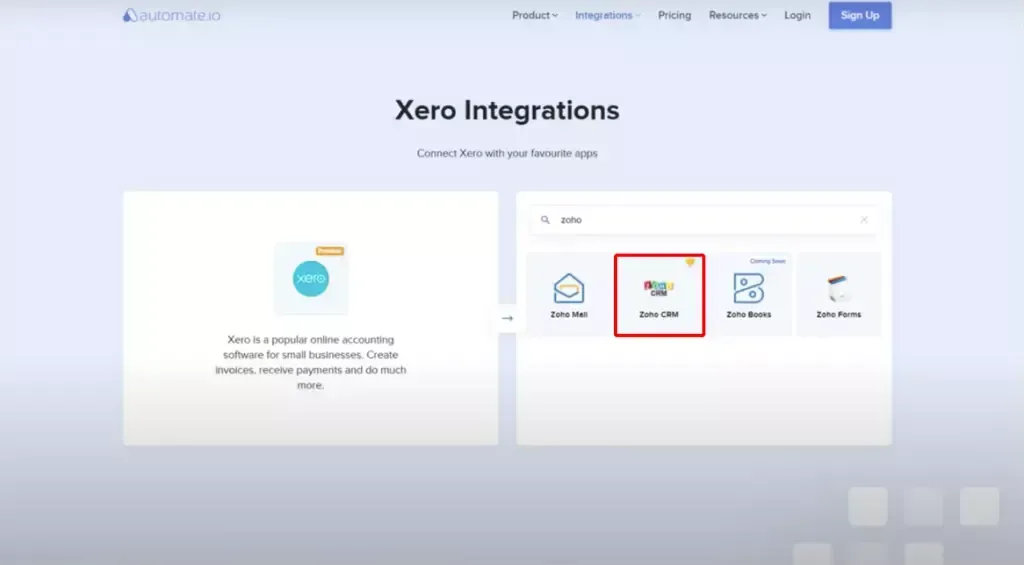Click the premium diamond badge on Zoho CRM
Screen dimensions: 1024x565
[x=690, y=263]
